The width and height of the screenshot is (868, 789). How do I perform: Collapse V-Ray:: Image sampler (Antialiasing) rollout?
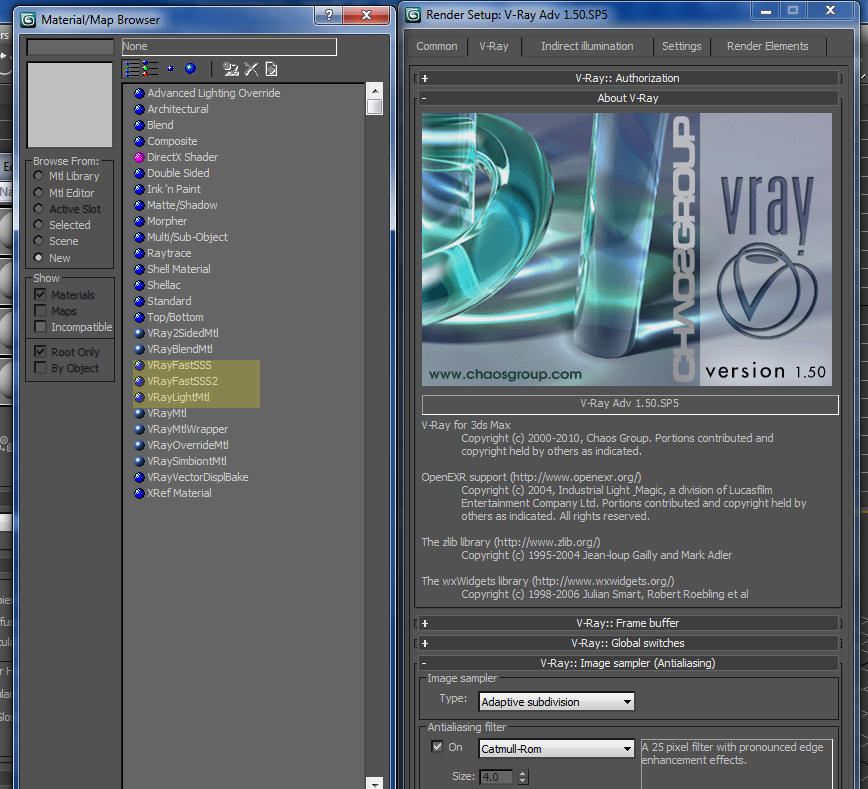(628, 663)
